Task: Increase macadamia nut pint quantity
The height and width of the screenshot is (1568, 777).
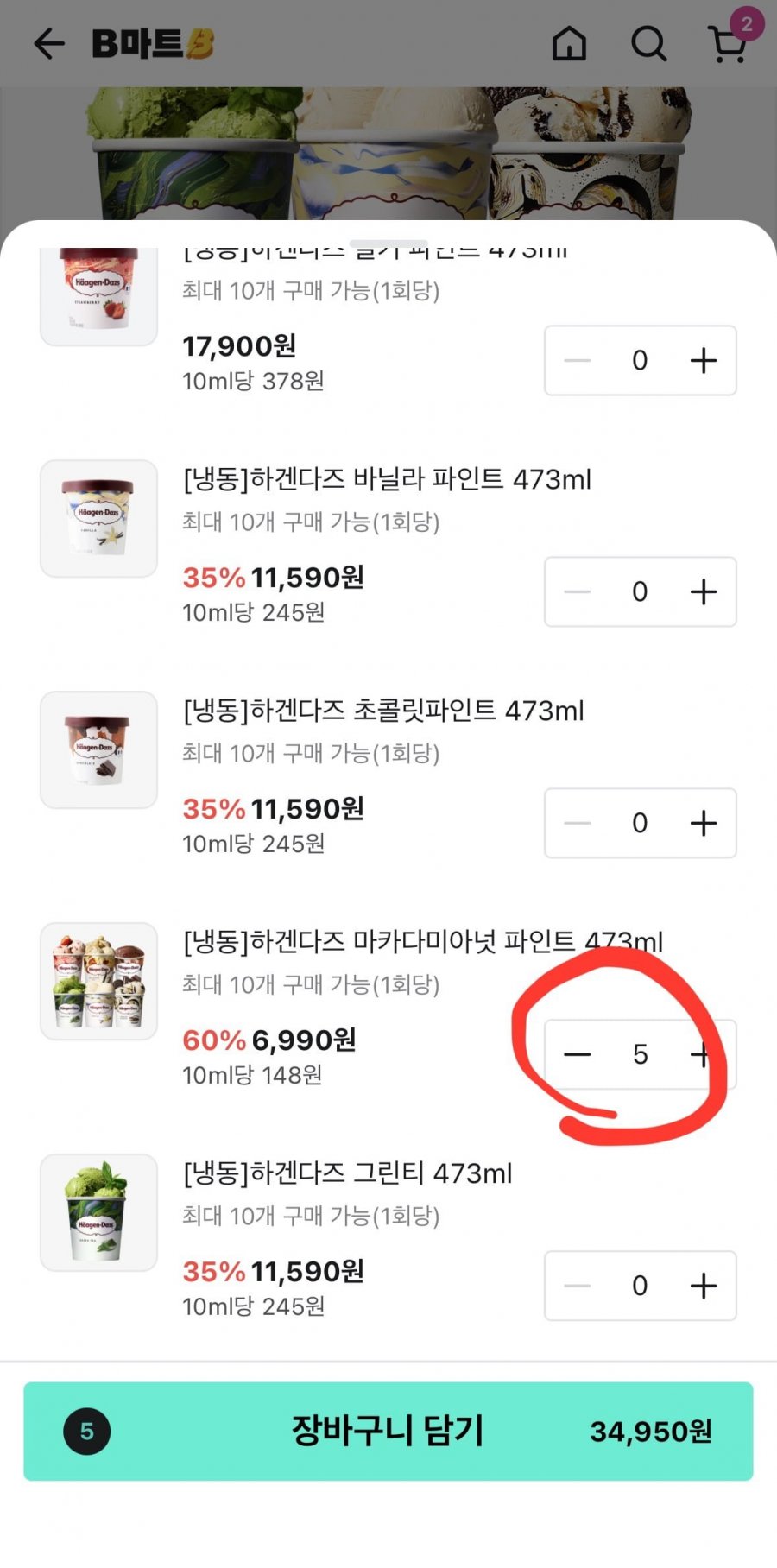Action: click(x=701, y=1054)
